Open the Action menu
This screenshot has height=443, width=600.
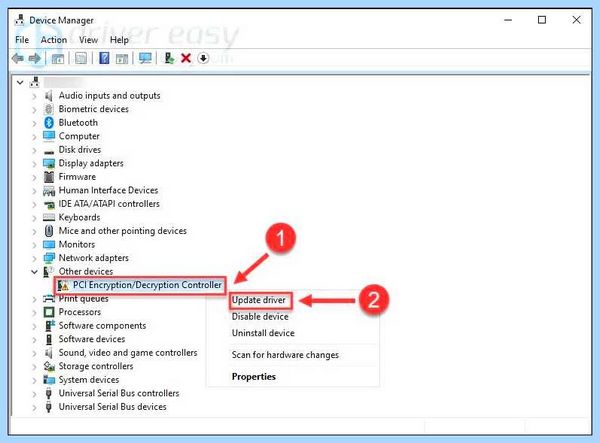click(54, 40)
